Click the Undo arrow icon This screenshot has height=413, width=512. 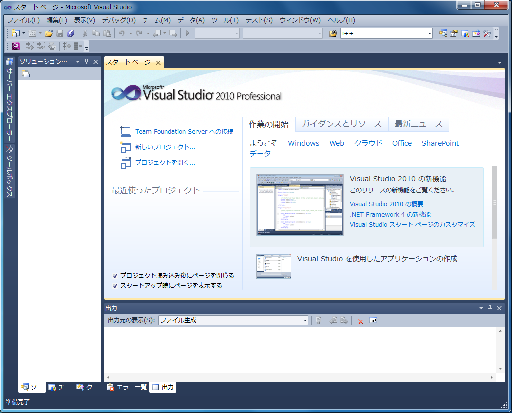(122, 33)
